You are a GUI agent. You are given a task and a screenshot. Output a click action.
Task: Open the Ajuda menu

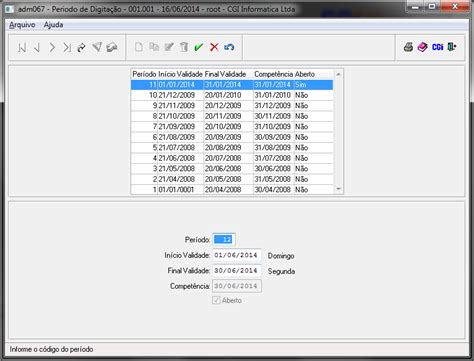53,25
